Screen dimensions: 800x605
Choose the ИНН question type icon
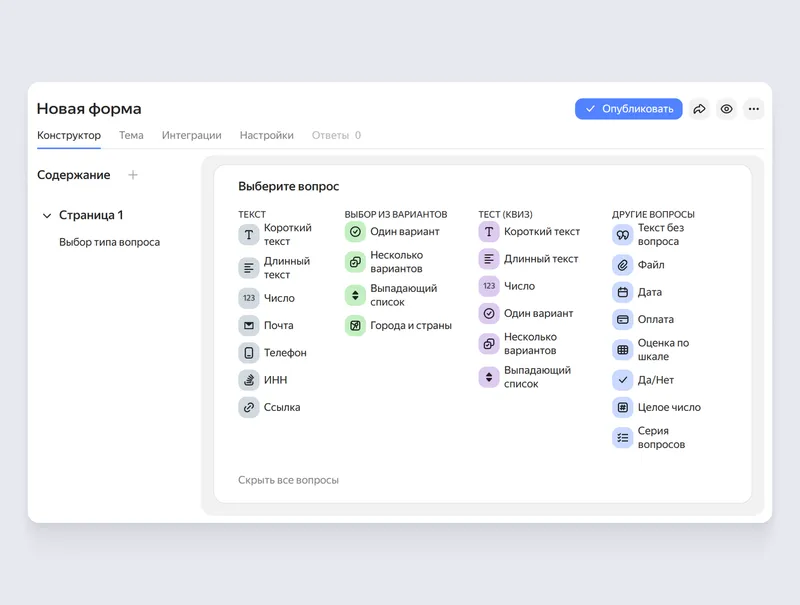[249, 380]
